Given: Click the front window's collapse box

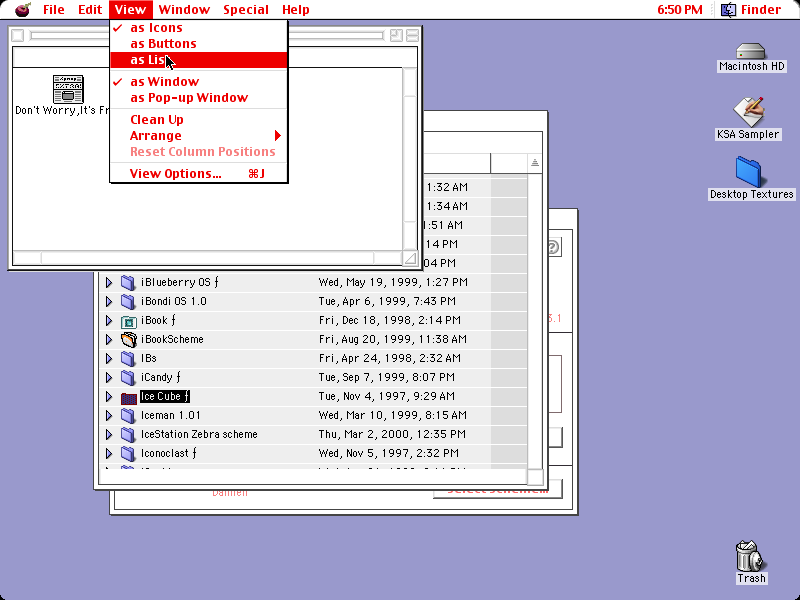Looking at the screenshot, I should (412, 35).
